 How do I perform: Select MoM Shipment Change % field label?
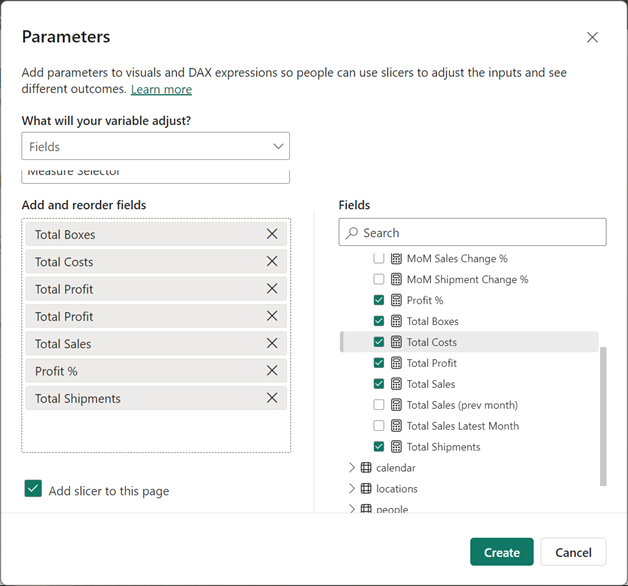[467, 279]
